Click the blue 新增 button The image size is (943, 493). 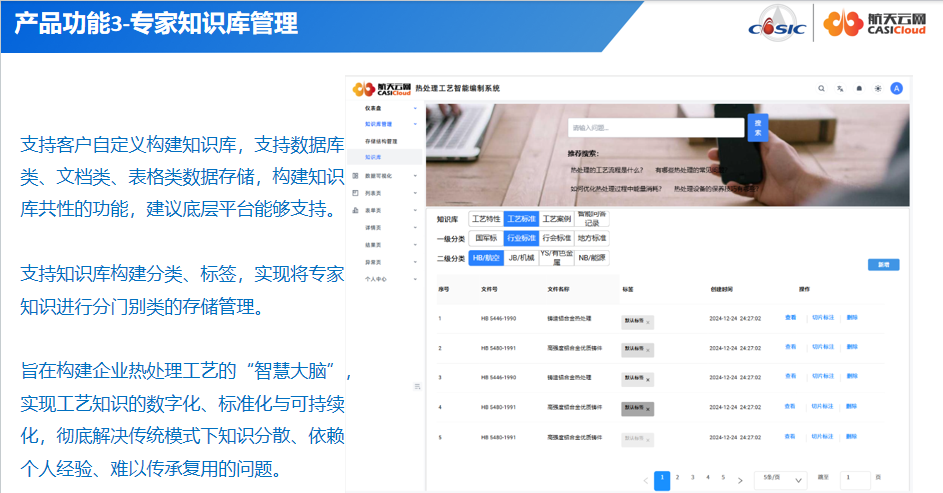tap(883, 265)
